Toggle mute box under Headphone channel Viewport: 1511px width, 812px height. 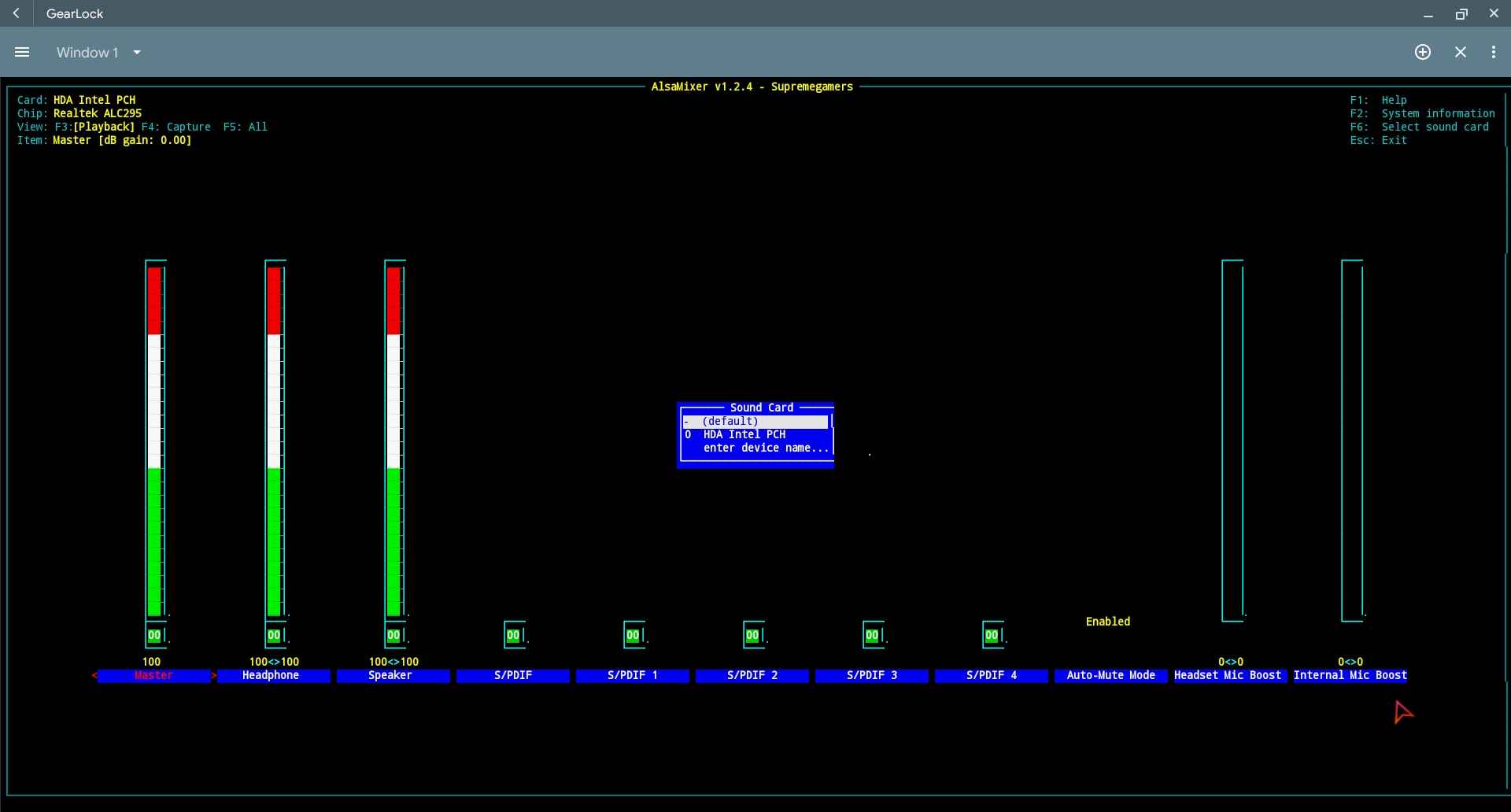(x=274, y=635)
